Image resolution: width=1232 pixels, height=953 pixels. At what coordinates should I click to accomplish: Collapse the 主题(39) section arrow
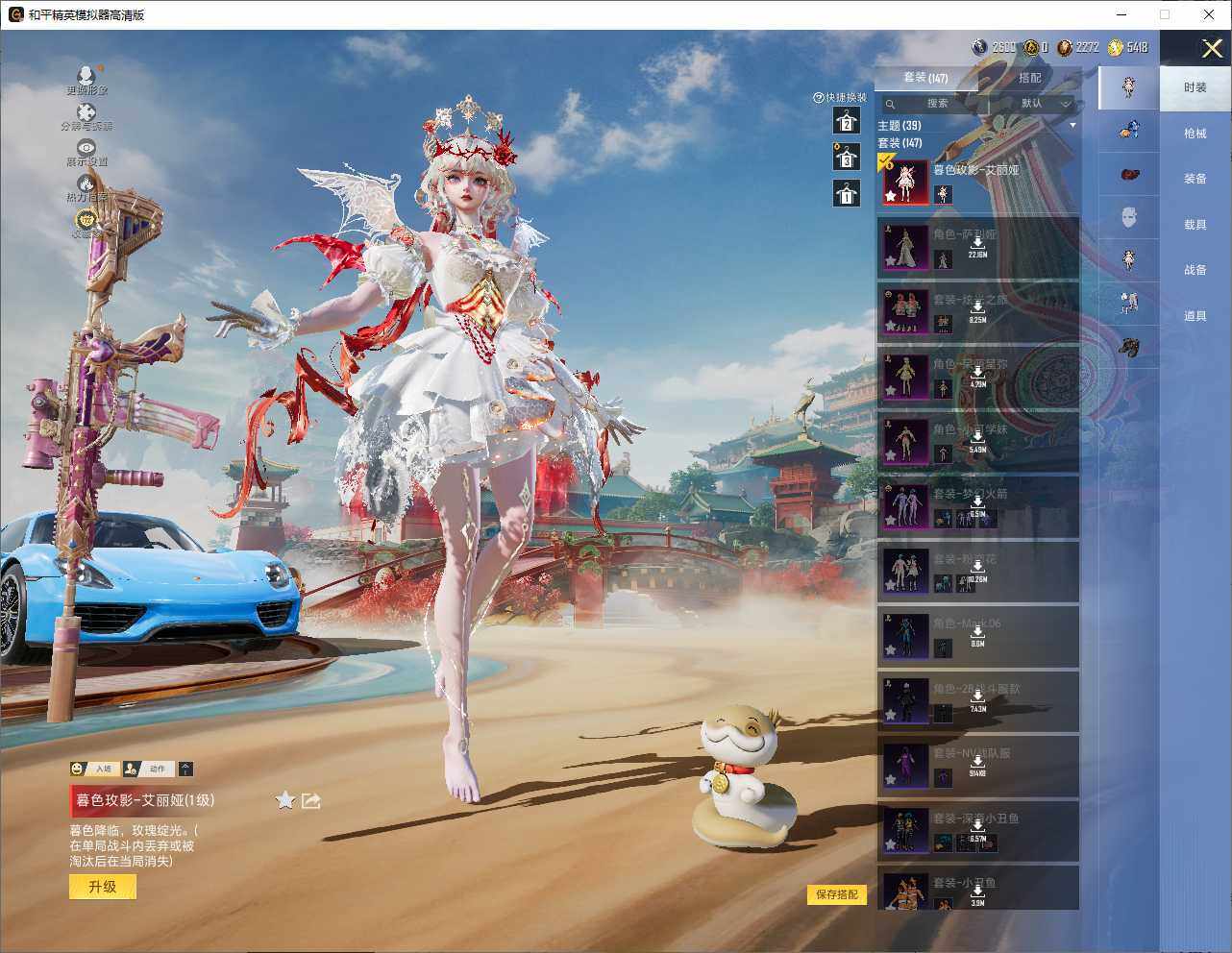(1072, 126)
